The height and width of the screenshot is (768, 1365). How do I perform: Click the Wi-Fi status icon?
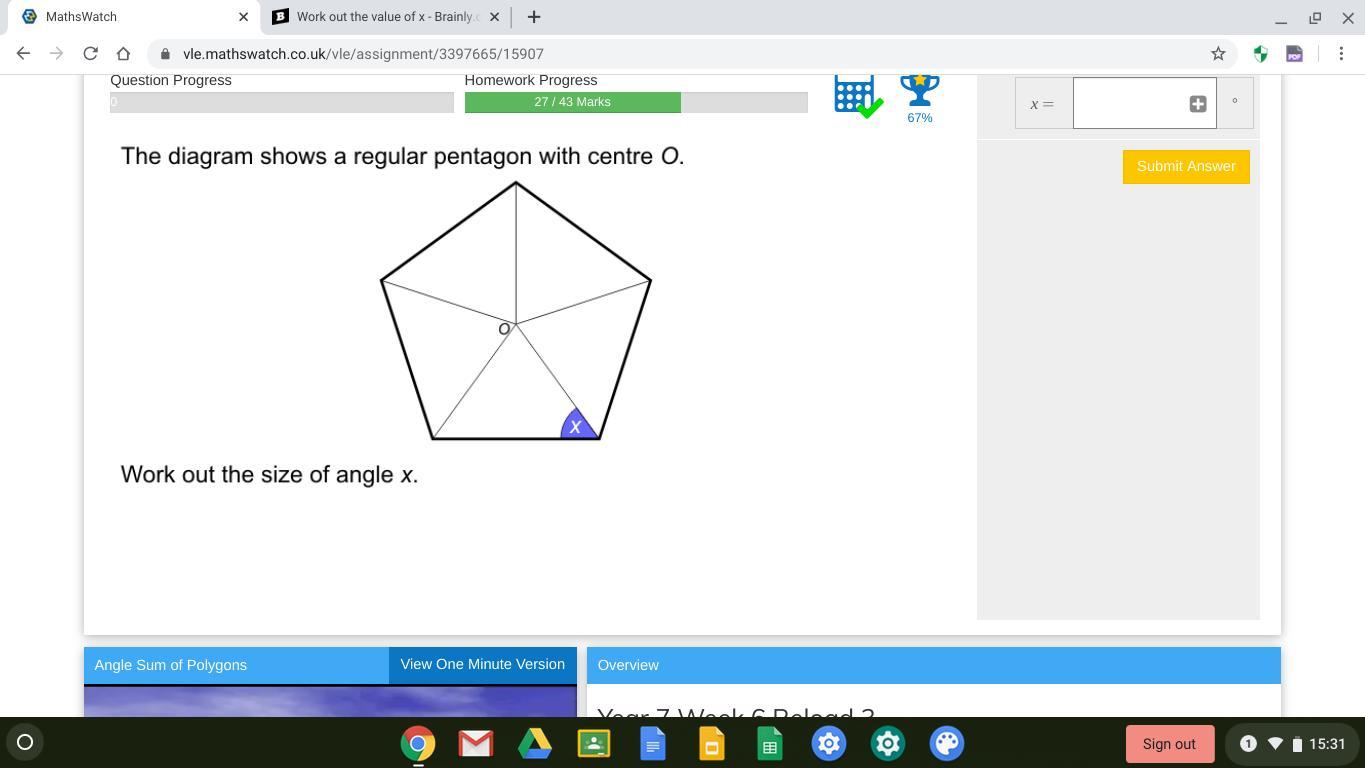[1275, 743]
